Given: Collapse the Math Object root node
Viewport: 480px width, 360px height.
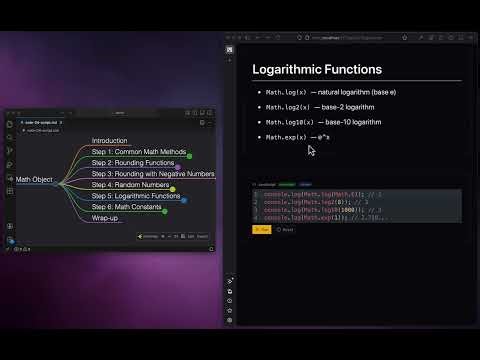Looking at the screenshot, I should 55,184.
